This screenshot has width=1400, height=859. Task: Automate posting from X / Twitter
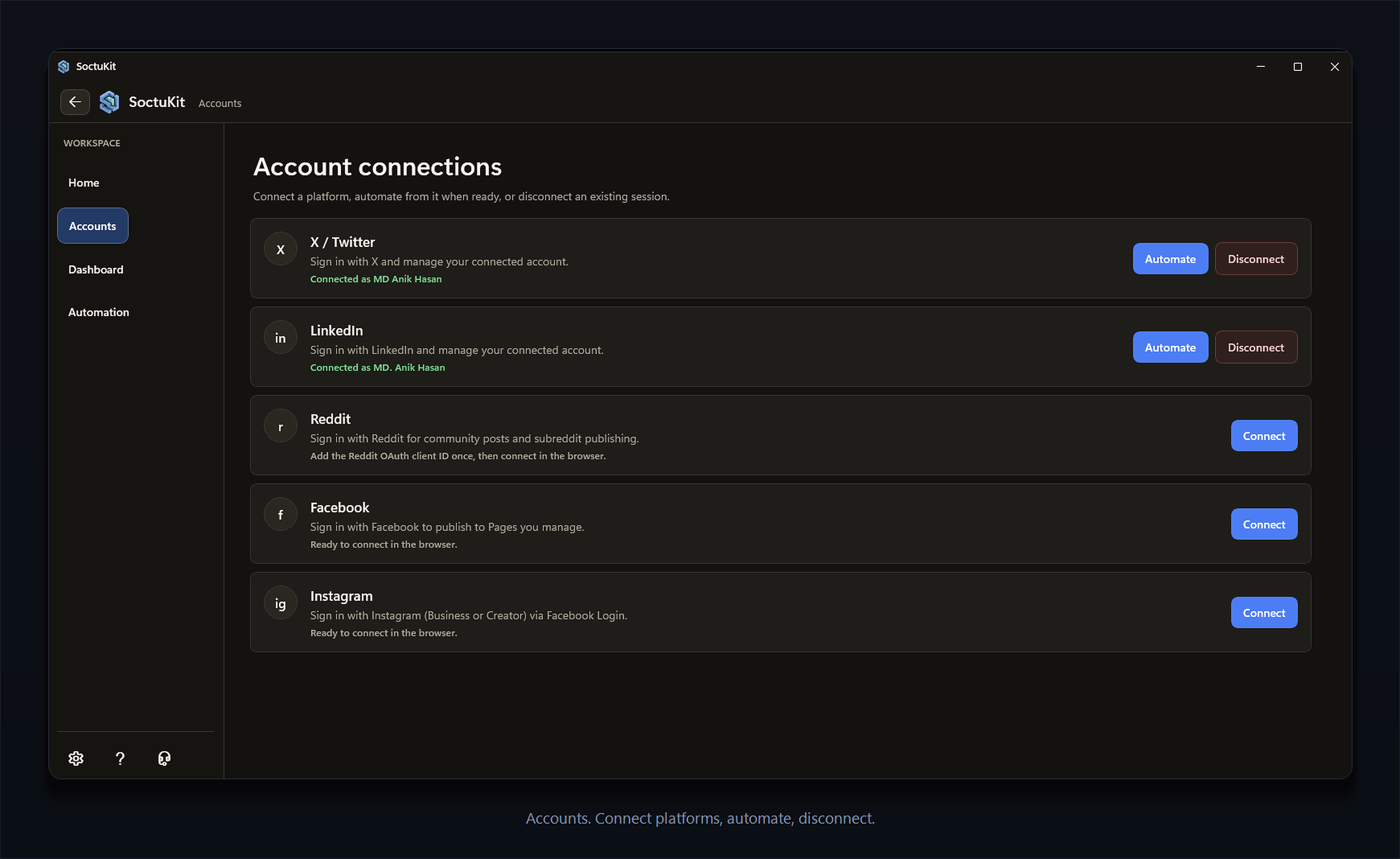click(1170, 259)
